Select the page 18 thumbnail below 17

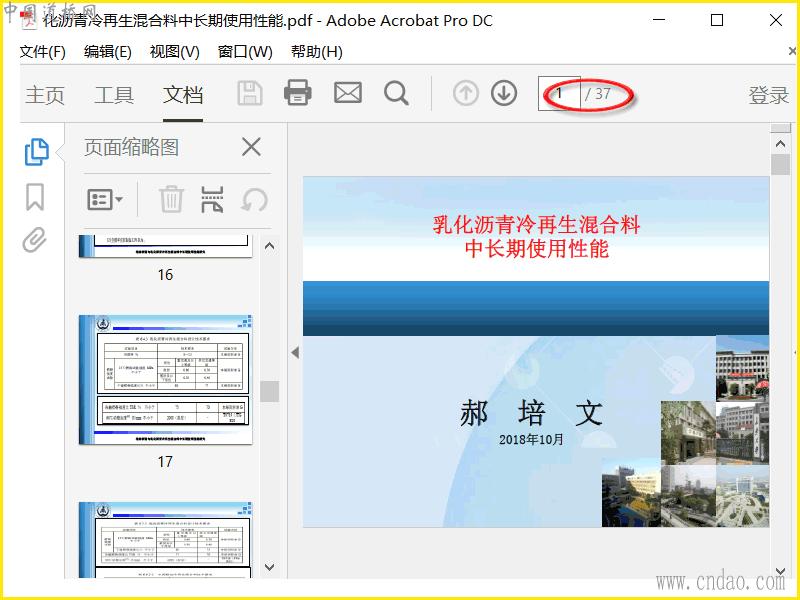165,540
